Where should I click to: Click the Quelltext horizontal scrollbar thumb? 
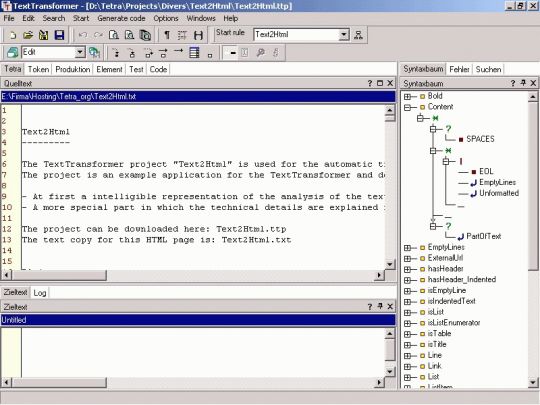point(59,275)
